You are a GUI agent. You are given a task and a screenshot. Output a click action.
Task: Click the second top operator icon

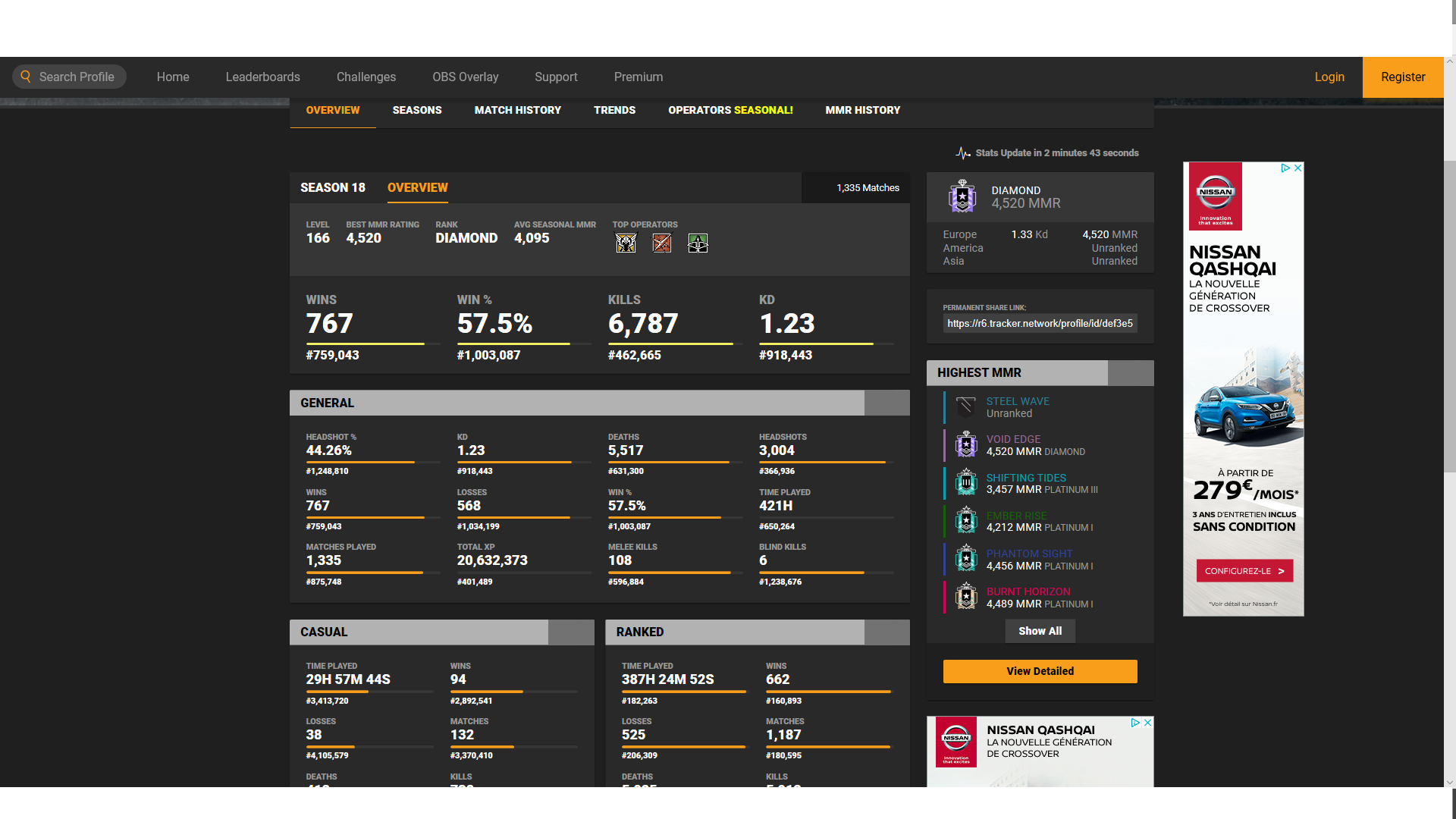[662, 243]
